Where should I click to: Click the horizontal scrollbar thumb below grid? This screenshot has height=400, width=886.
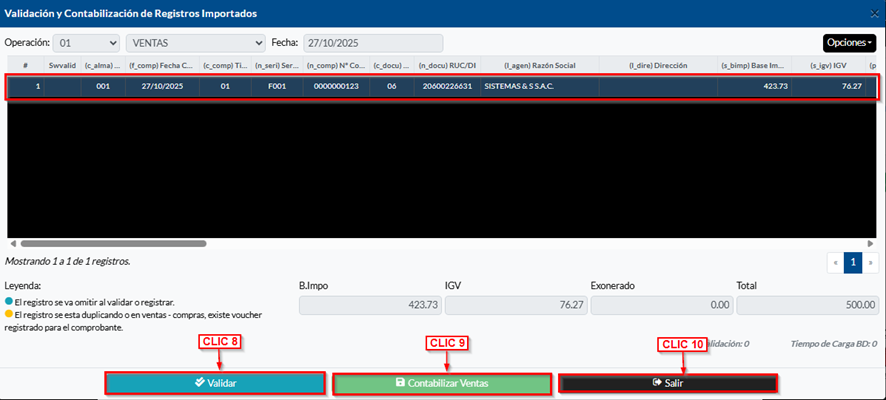[112, 243]
